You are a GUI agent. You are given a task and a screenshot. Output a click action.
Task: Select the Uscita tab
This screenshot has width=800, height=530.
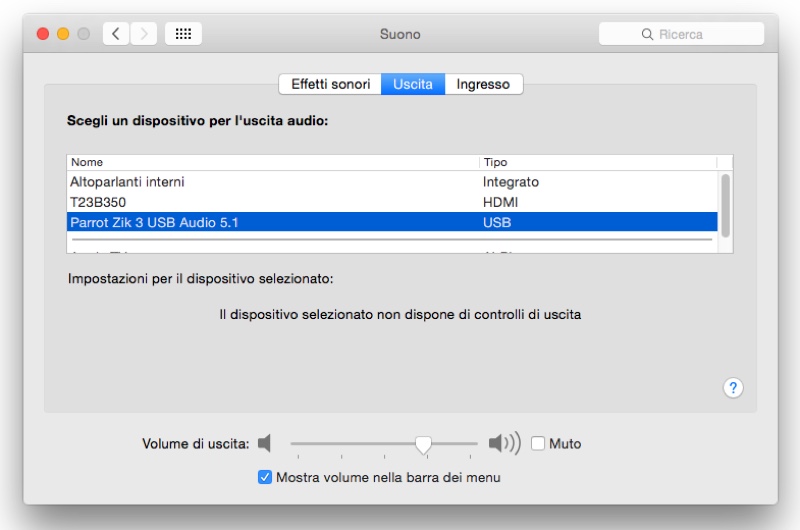point(413,84)
